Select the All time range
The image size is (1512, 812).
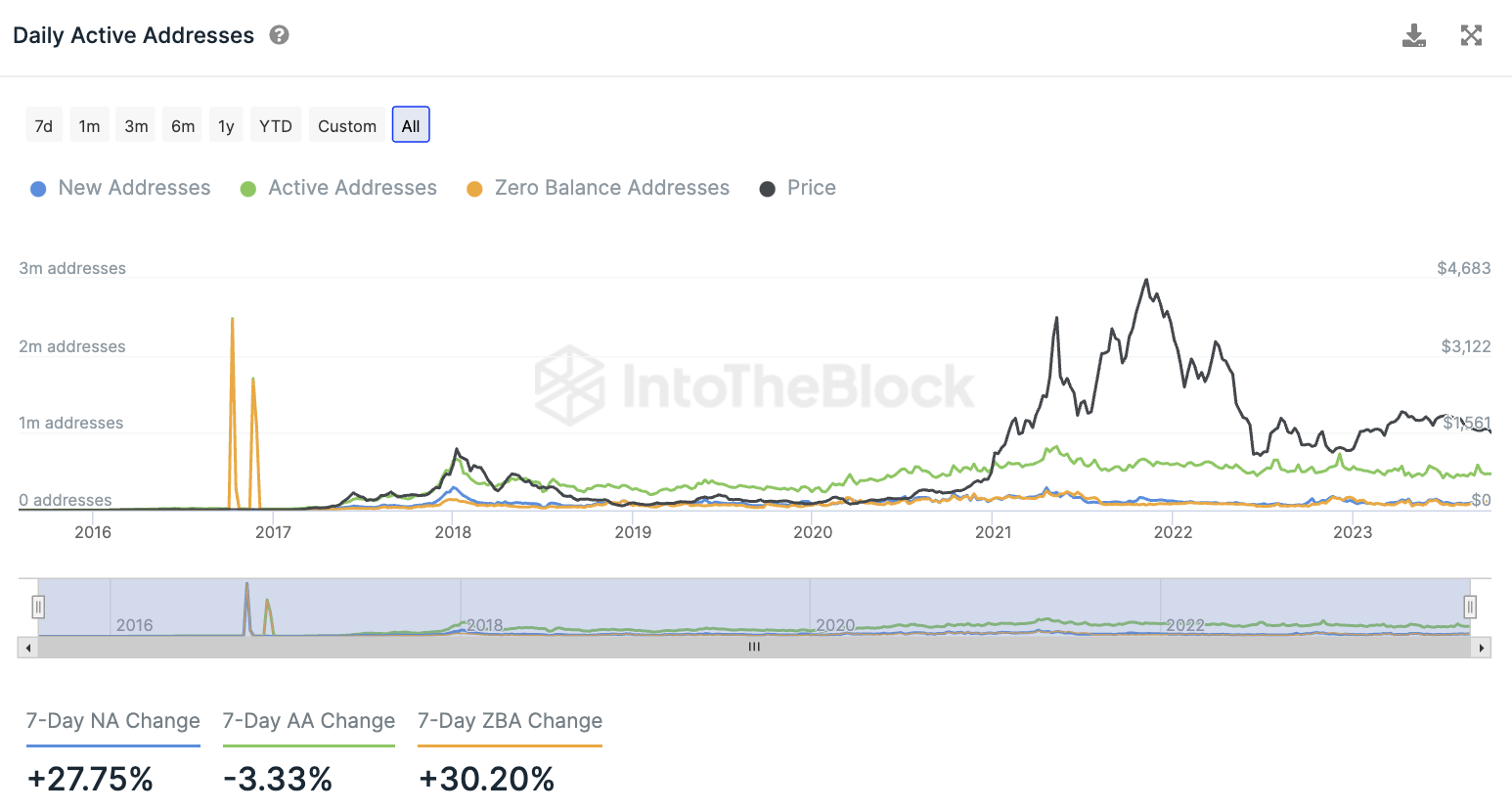coord(411,125)
